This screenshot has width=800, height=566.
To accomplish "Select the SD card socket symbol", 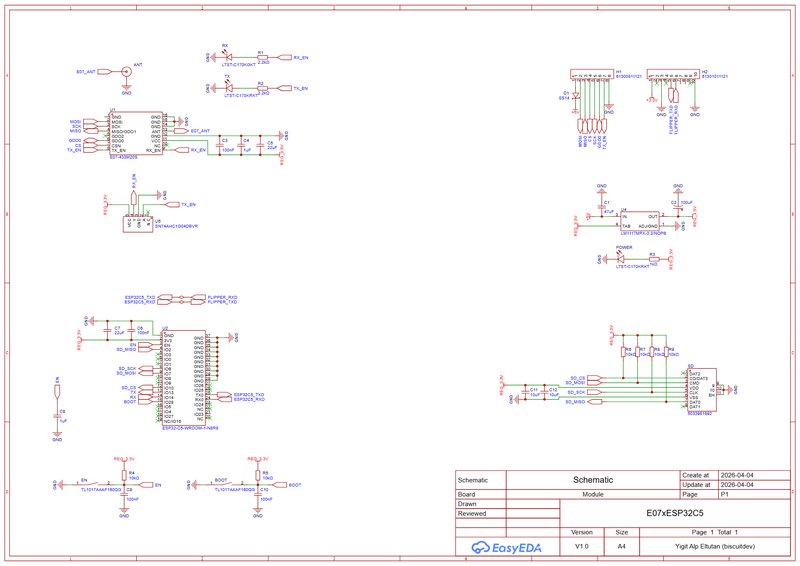I will click(702, 390).
